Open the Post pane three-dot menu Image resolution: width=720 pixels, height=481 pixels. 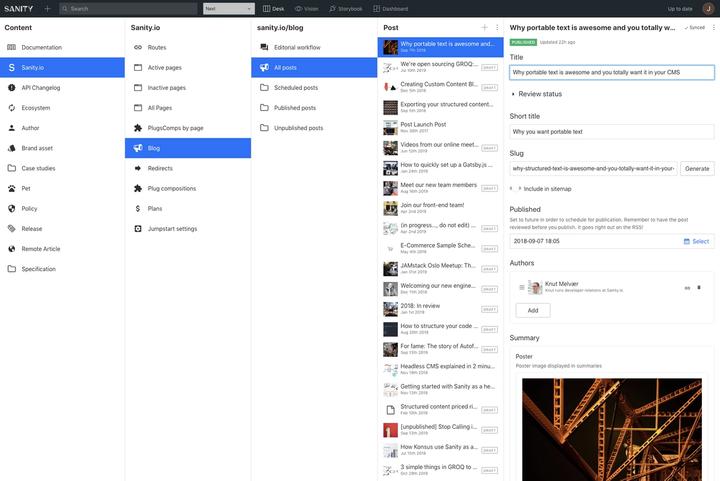tap(497, 27)
